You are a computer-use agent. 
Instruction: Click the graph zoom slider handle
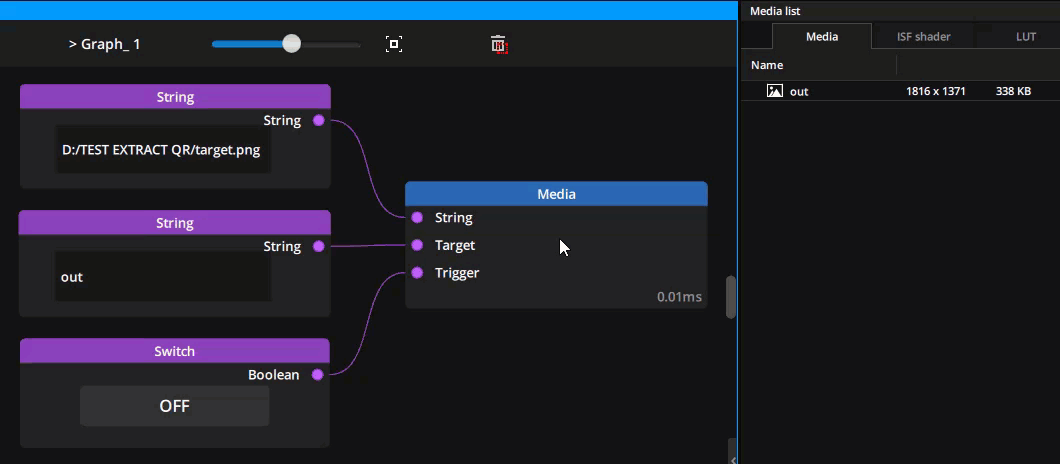291,43
